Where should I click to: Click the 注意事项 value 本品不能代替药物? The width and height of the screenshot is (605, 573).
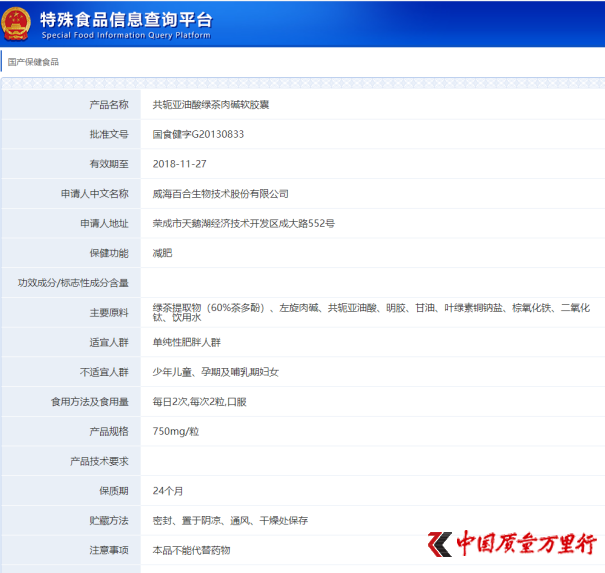coord(191,550)
